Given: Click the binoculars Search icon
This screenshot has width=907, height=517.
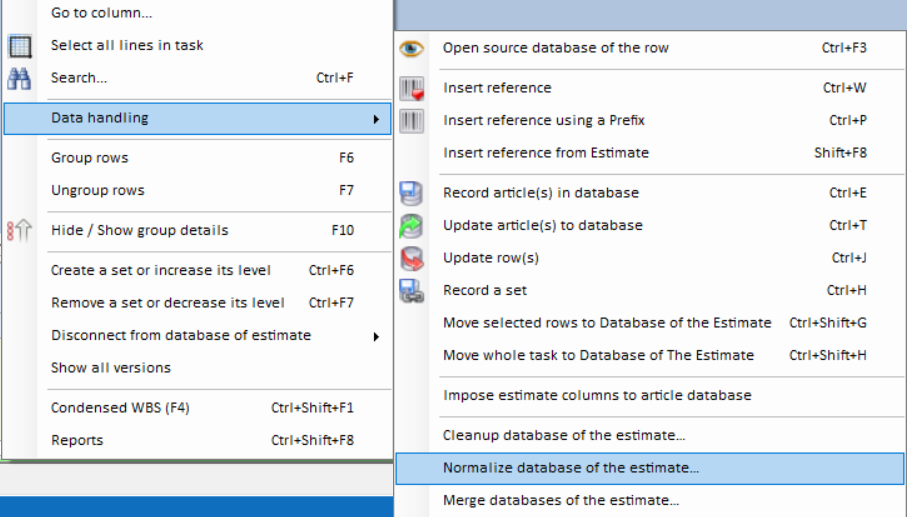Looking at the screenshot, I should click(19, 78).
